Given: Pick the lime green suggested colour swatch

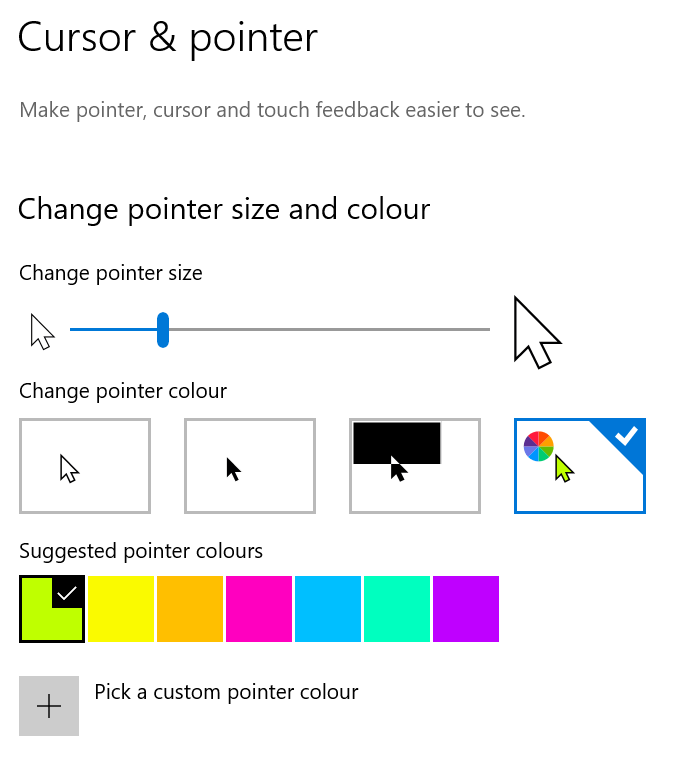Looking at the screenshot, I should (x=52, y=609).
